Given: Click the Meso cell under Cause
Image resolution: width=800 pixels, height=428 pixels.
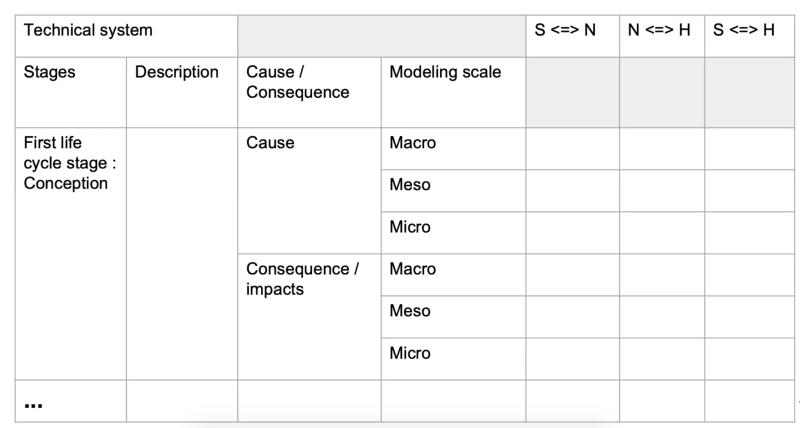Looking at the screenshot, I should (453, 190).
